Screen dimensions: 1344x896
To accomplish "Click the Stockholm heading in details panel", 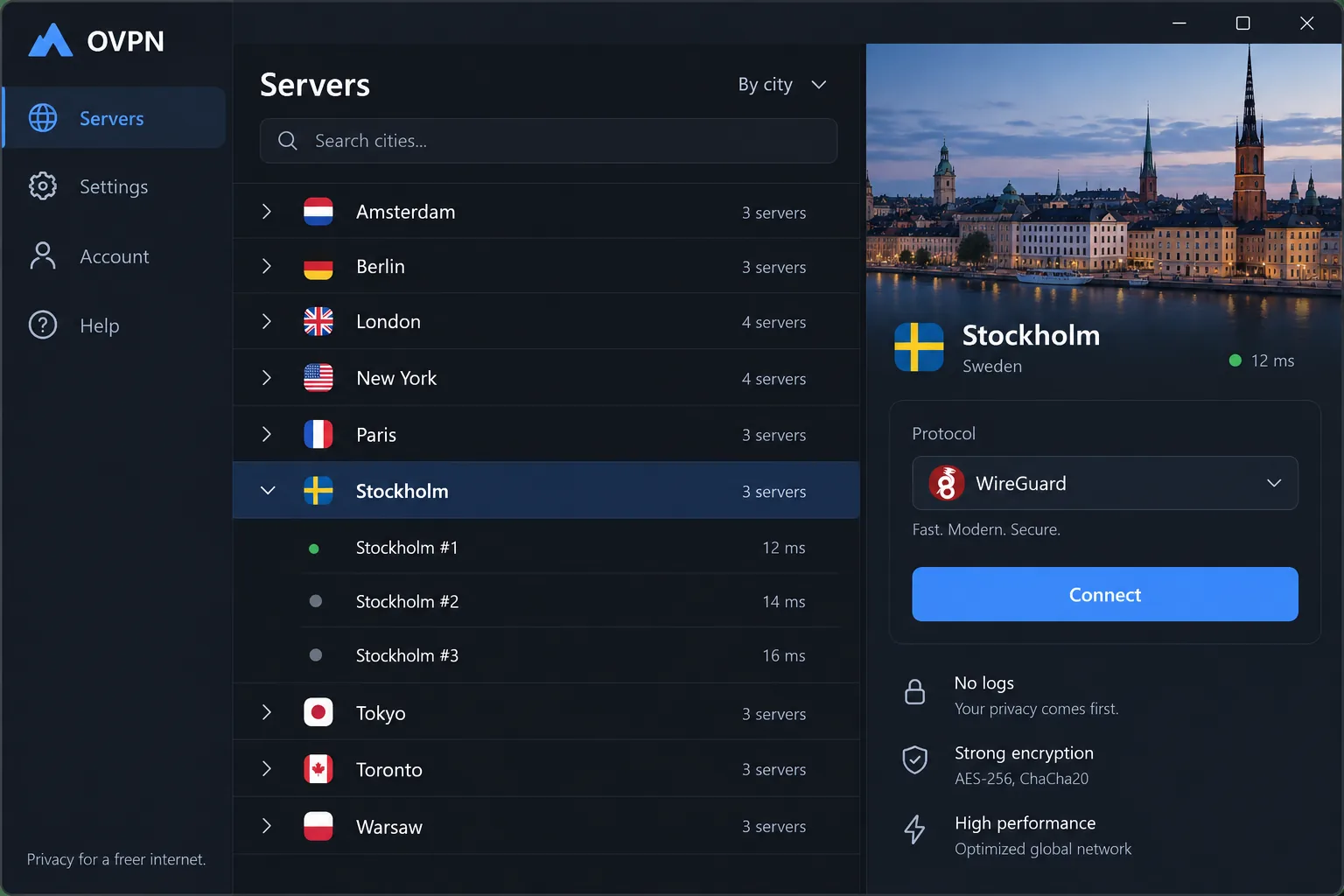I will (1031, 335).
